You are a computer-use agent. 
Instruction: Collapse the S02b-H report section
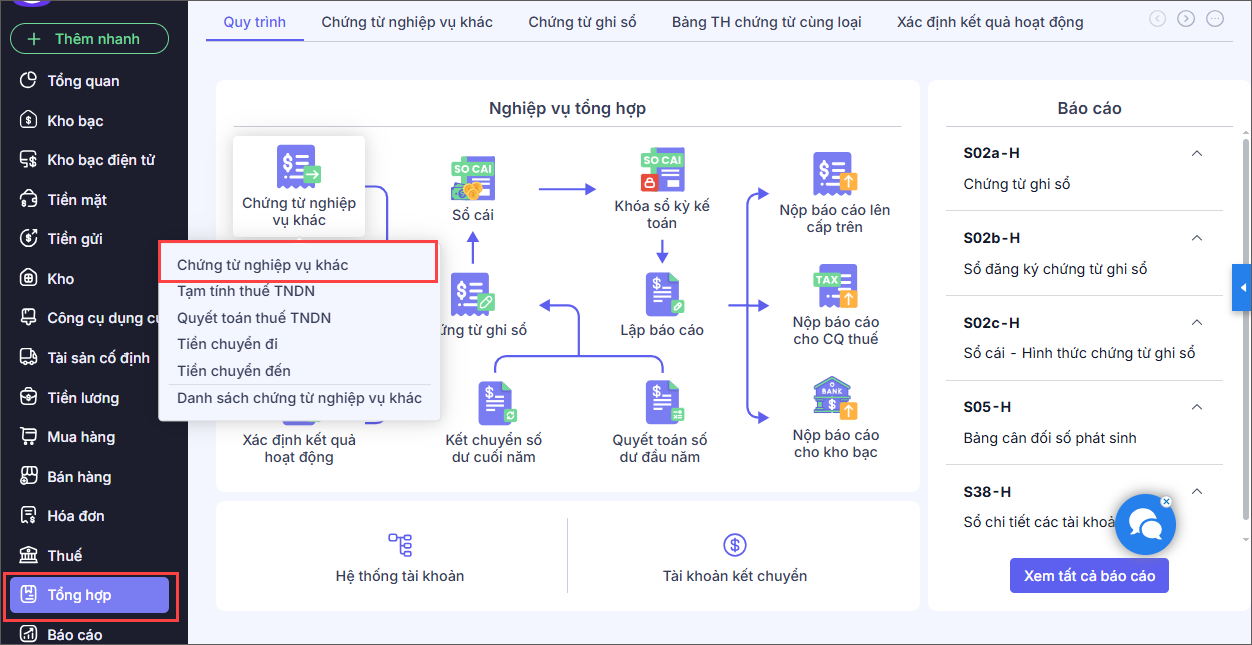(1196, 238)
